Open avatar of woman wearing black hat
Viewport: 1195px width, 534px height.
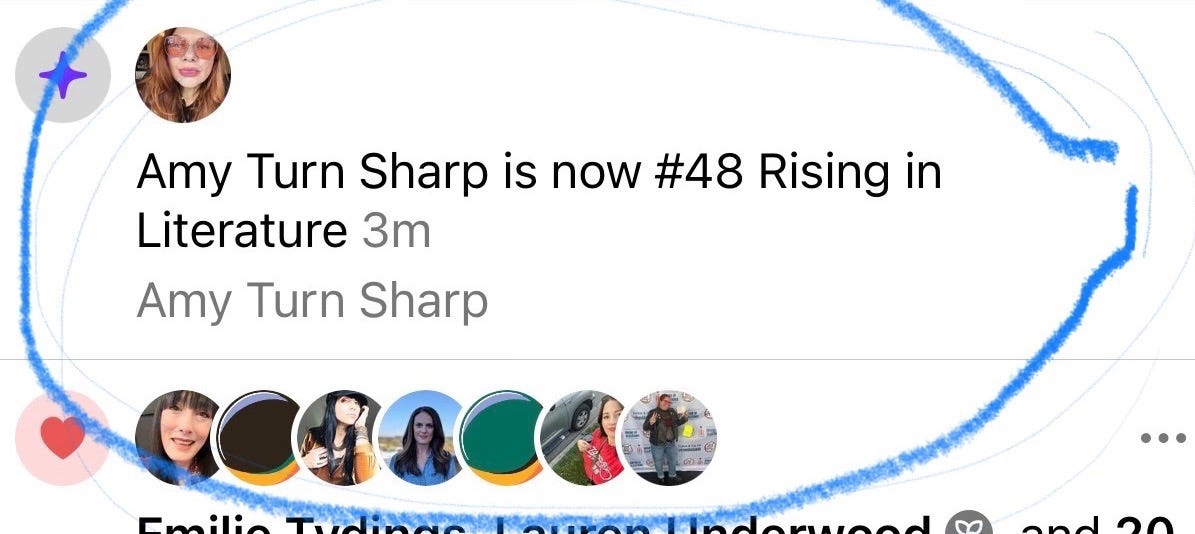tap(339, 438)
